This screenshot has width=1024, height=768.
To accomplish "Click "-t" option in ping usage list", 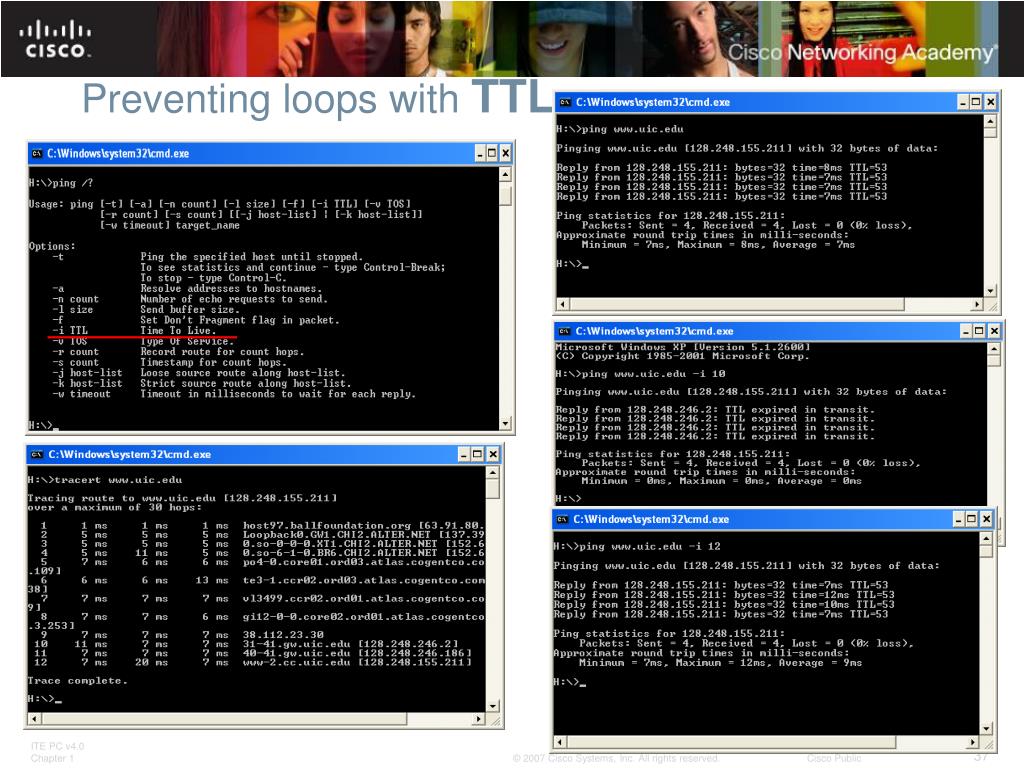I will point(58,257).
